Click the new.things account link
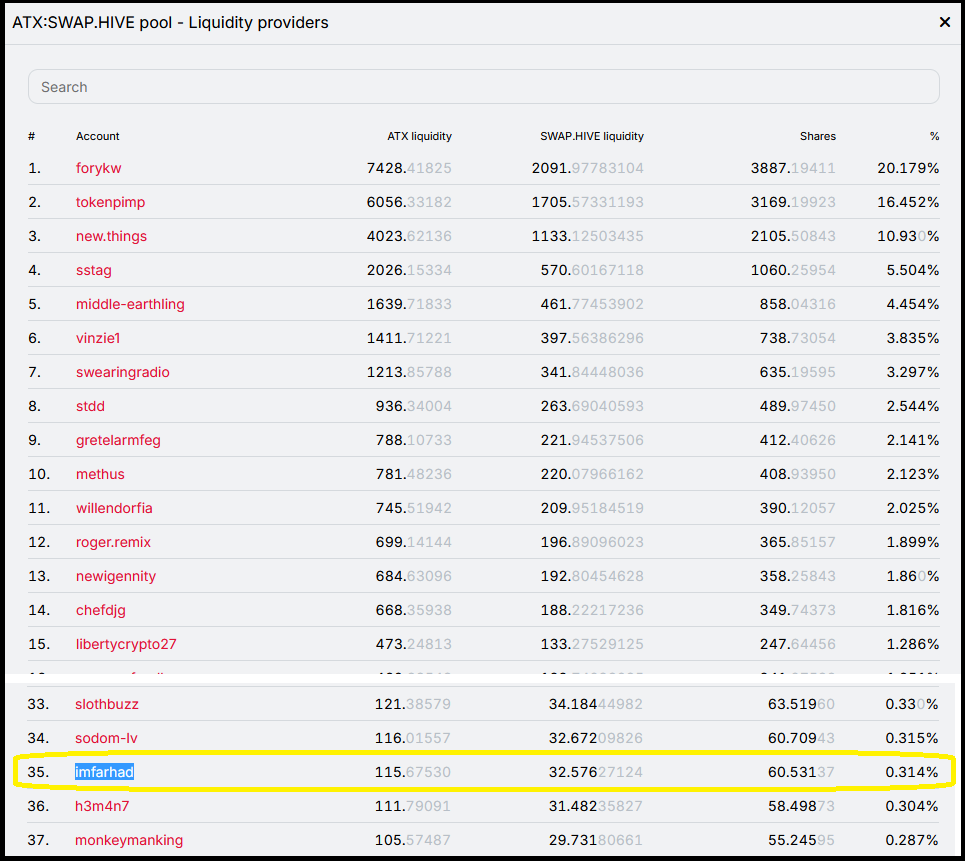The image size is (965, 866). coord(111,236)
